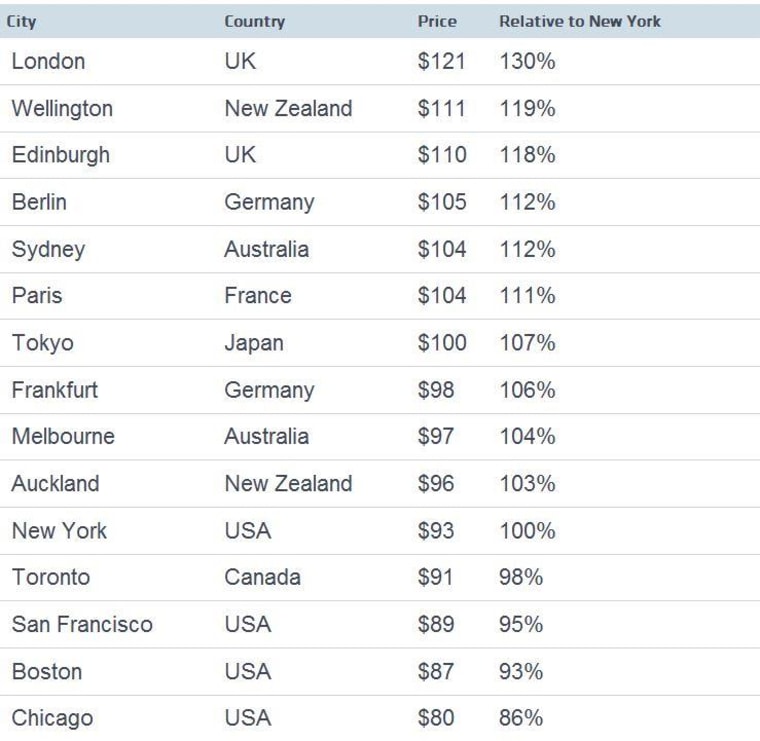The image size is (760, 741).
Task: Select the Tokyo city cell
Action: (x=42, y=343)
